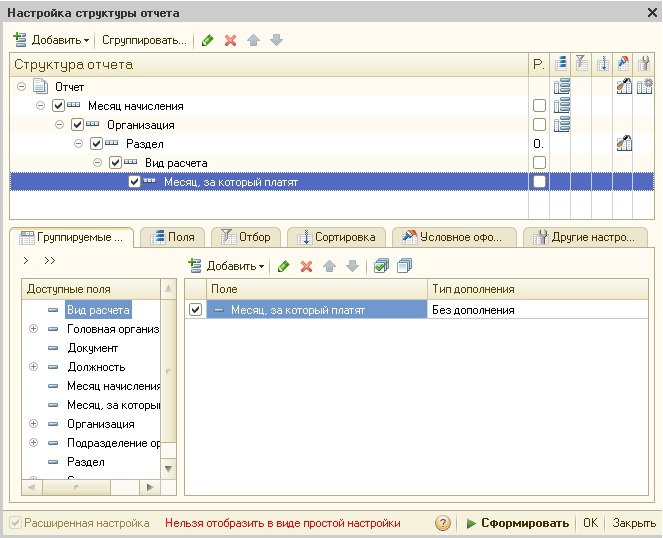This screenshot has height=538, width=663.
Task: Open fields icon in Отчет row
Action: pos(562,87)
